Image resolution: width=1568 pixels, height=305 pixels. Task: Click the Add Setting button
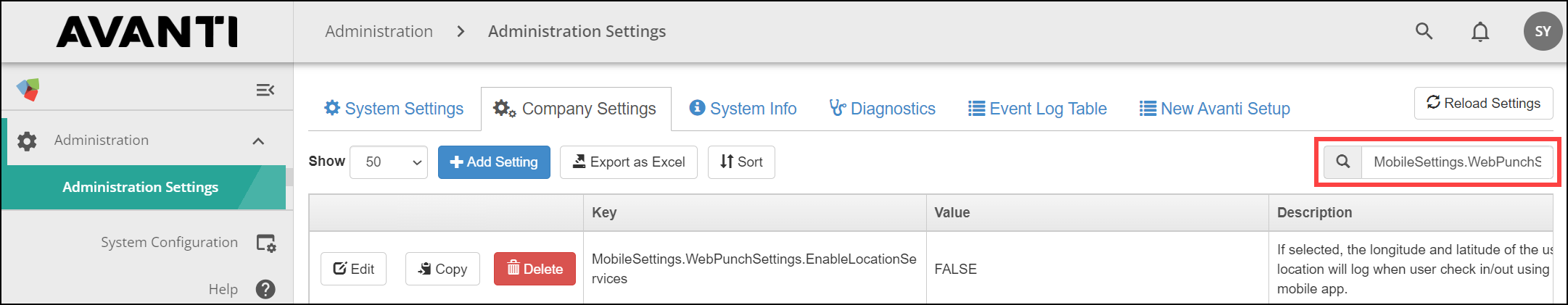[x=494, y=162]
